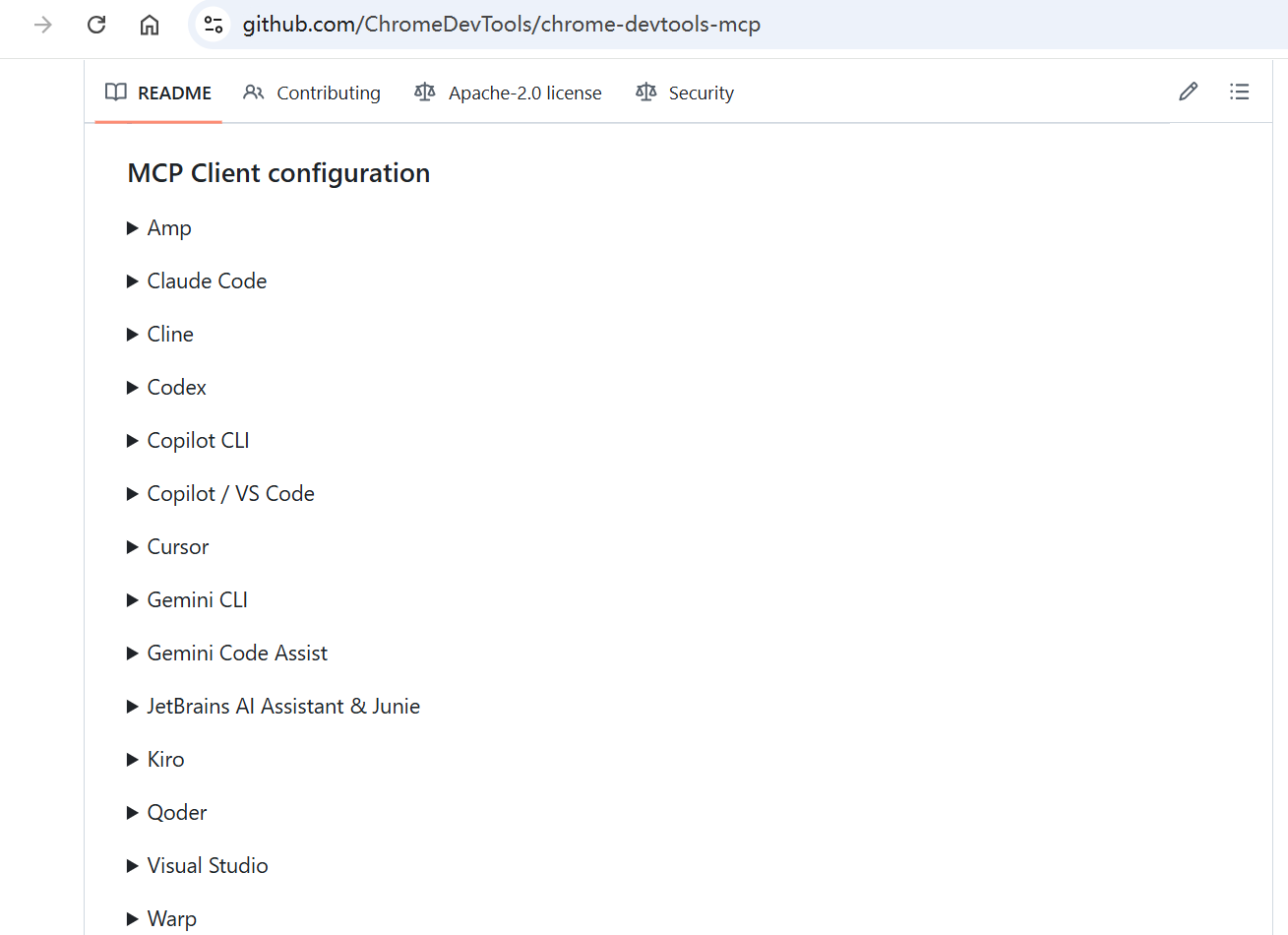1288x935 pixels.
Task: Switch to the Security tab
Action: 685,93
